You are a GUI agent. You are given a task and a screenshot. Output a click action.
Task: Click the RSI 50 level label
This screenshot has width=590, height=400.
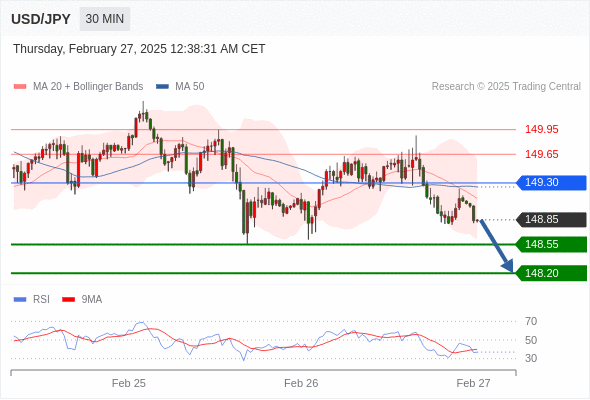tap(531, 340)
